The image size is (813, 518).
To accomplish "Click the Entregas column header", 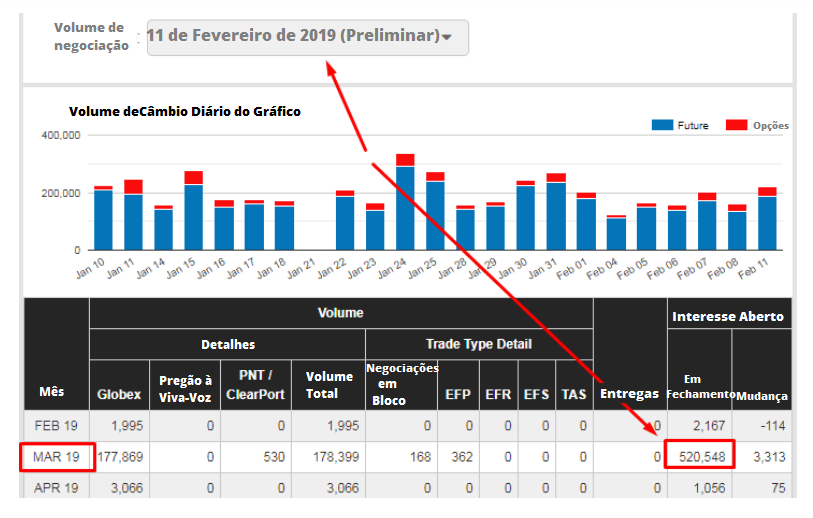I will click(x=629, y=394).
